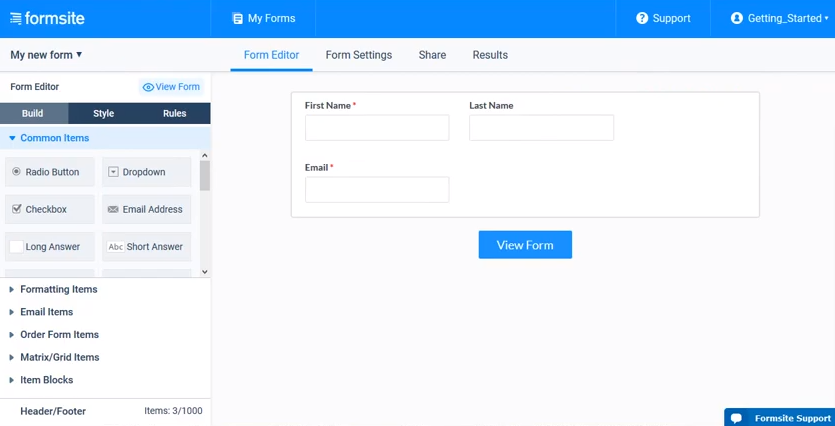Open Formsite Support chat widget
This screenshot has width=835, height=426.
click(780, 418)
